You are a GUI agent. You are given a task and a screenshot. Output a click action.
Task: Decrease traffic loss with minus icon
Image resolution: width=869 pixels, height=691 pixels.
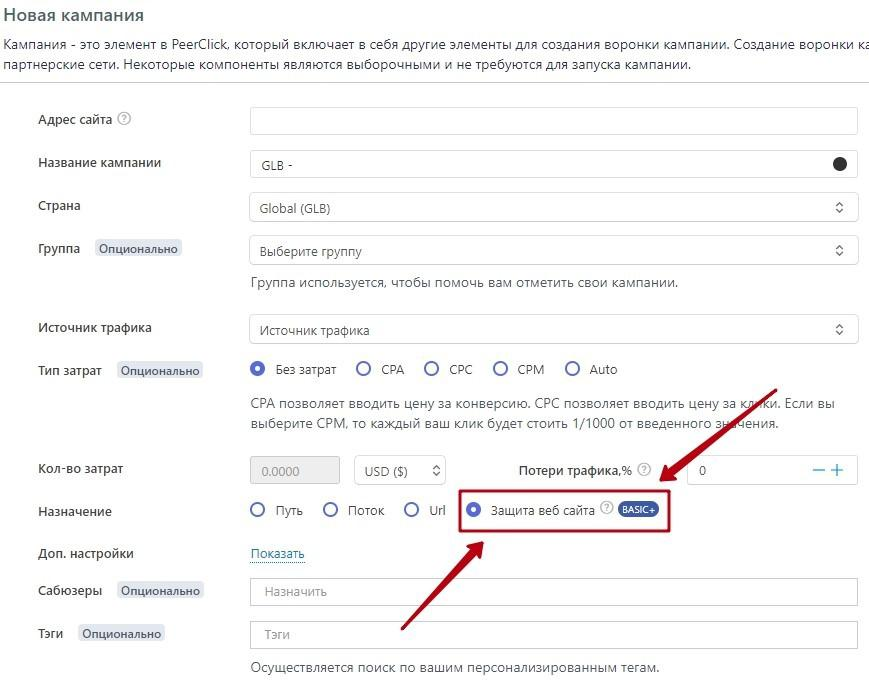click(x=819, y=470)
